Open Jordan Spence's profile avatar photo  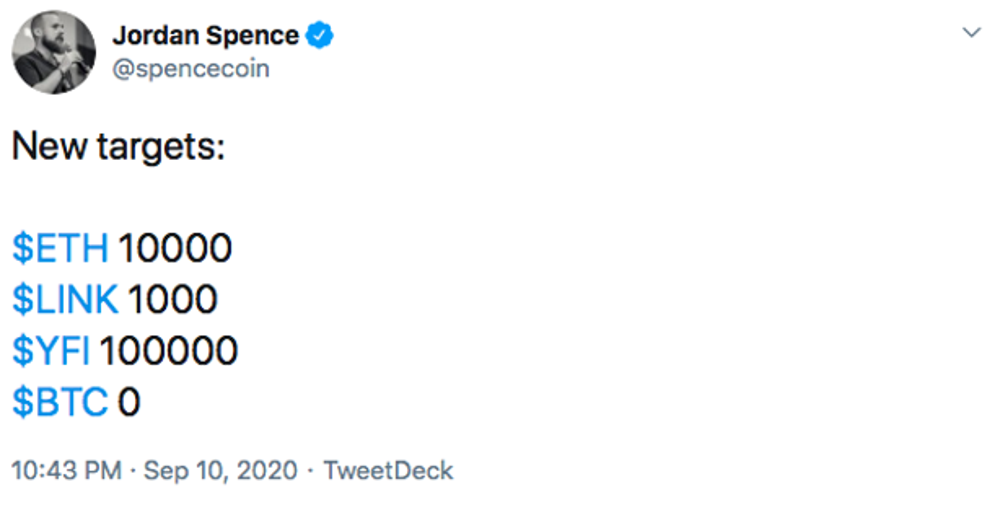coord(54,52)
